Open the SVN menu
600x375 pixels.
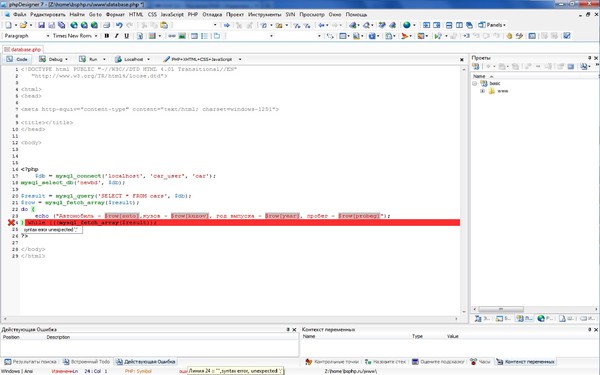tap(290, 15)
